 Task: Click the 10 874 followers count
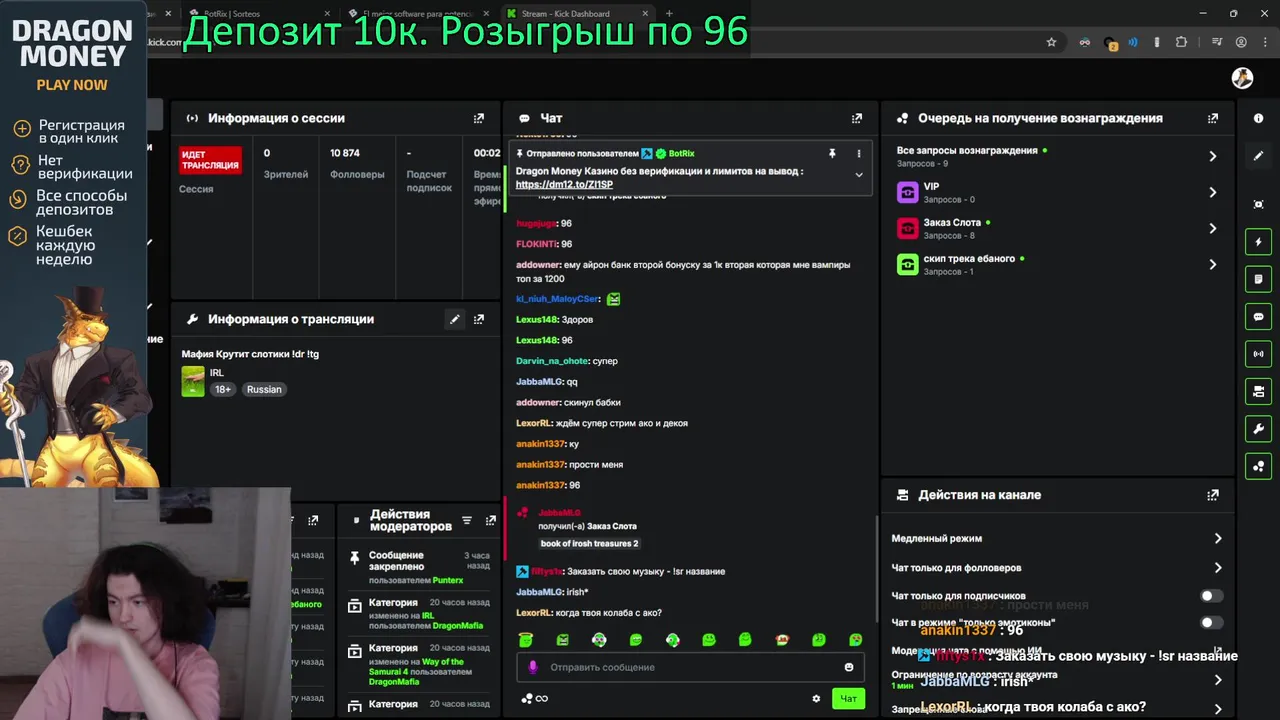[x=345, y=153]
